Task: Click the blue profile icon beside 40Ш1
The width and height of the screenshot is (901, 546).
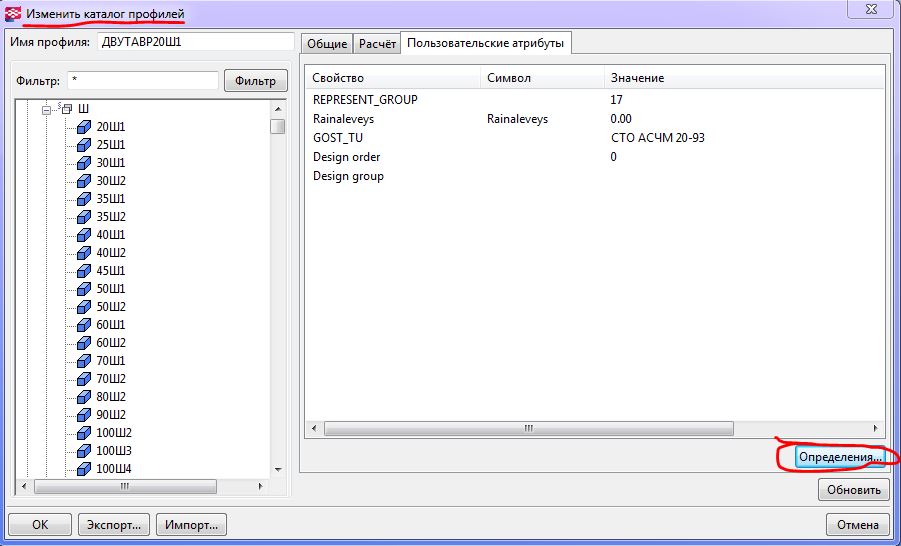Action: coord(84,234)
